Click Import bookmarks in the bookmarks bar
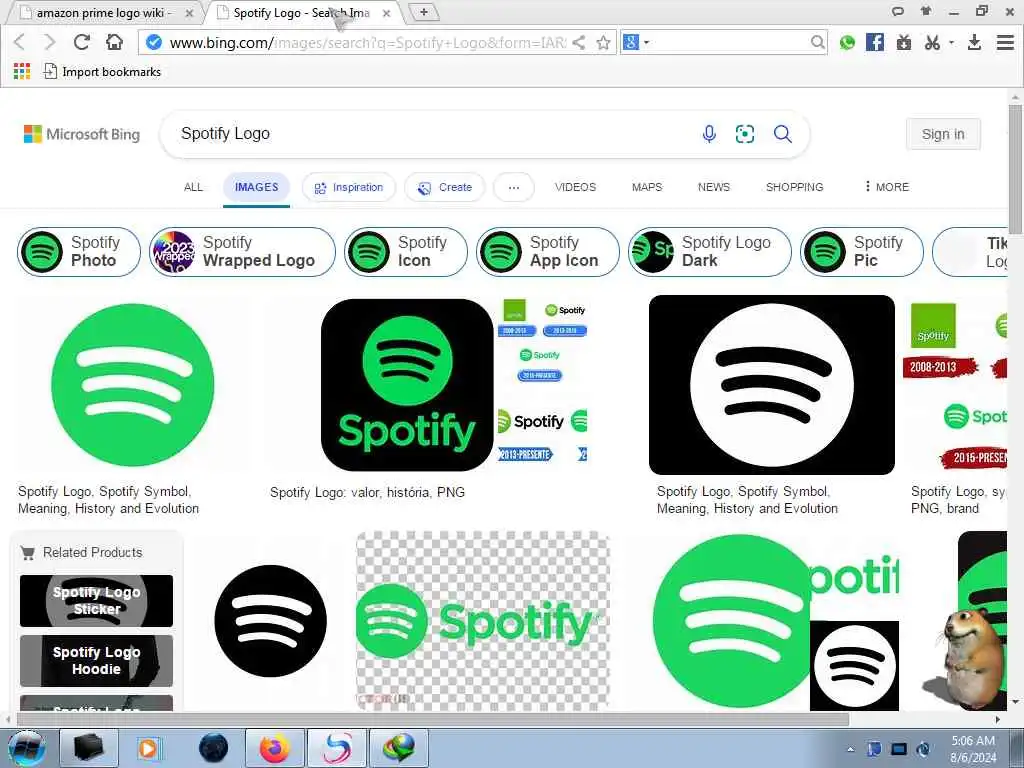The image size is (1024, 768). click(x=102, y=72)
